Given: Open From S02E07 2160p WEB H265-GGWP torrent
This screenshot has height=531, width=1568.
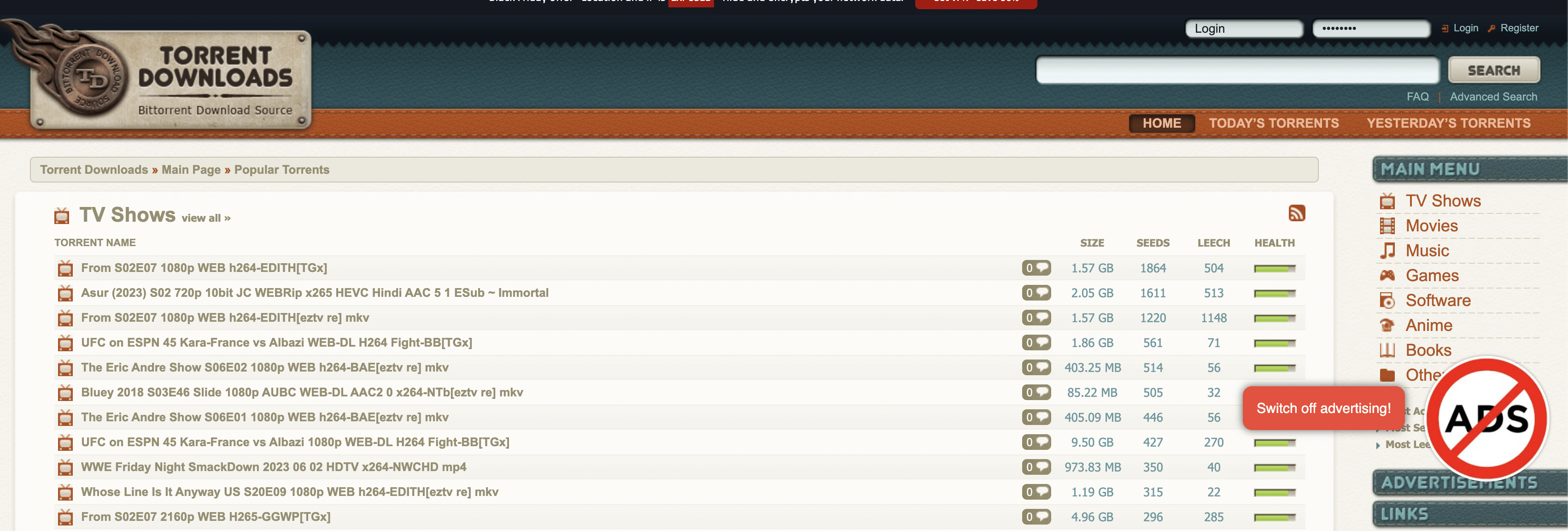Looking at the screenshot, I should click(x=206, y=517).
